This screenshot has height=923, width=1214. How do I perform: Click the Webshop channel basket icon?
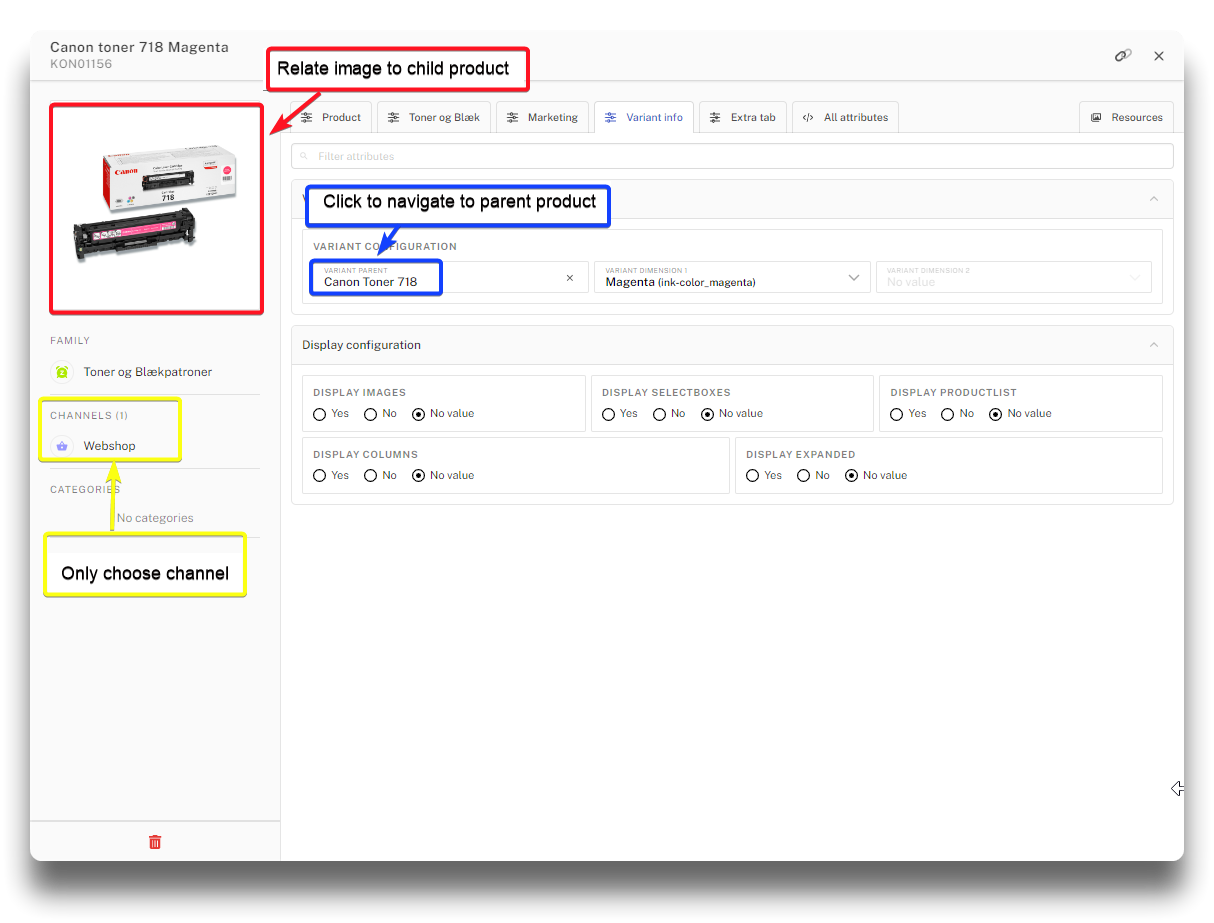click(x=62, y=446)
